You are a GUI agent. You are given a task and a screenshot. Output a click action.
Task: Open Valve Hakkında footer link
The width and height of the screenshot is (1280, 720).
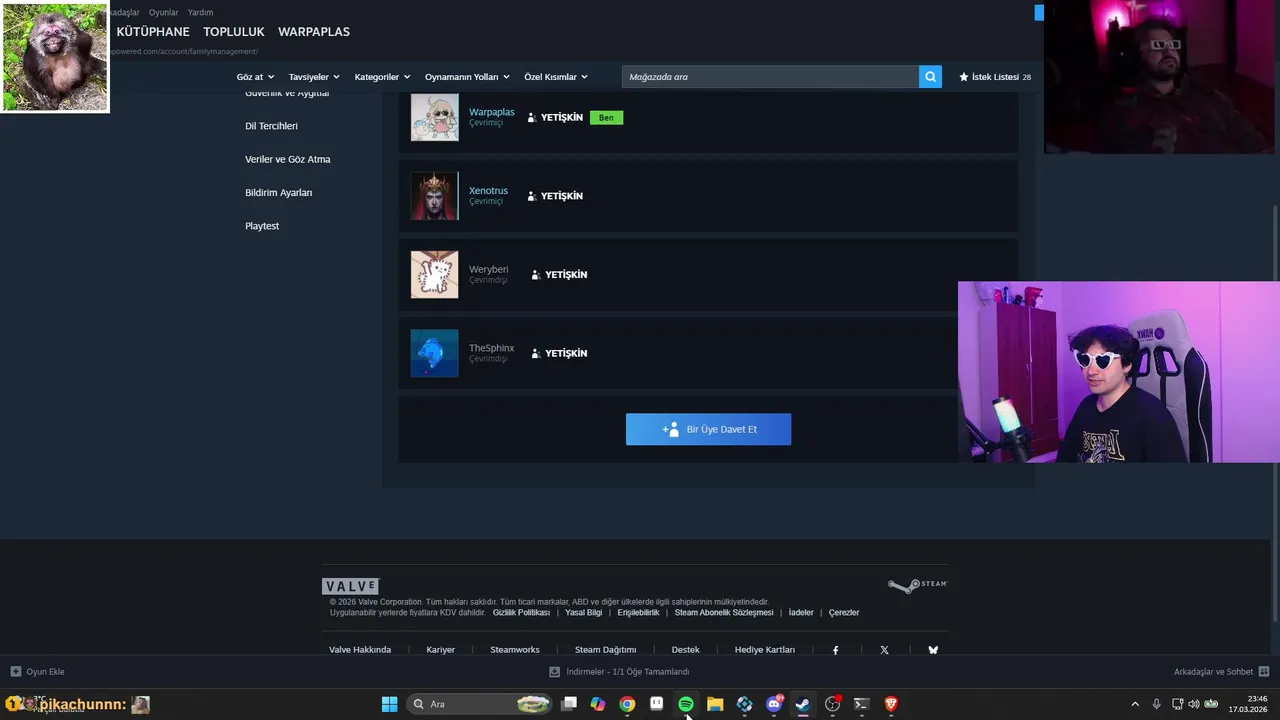360,650
